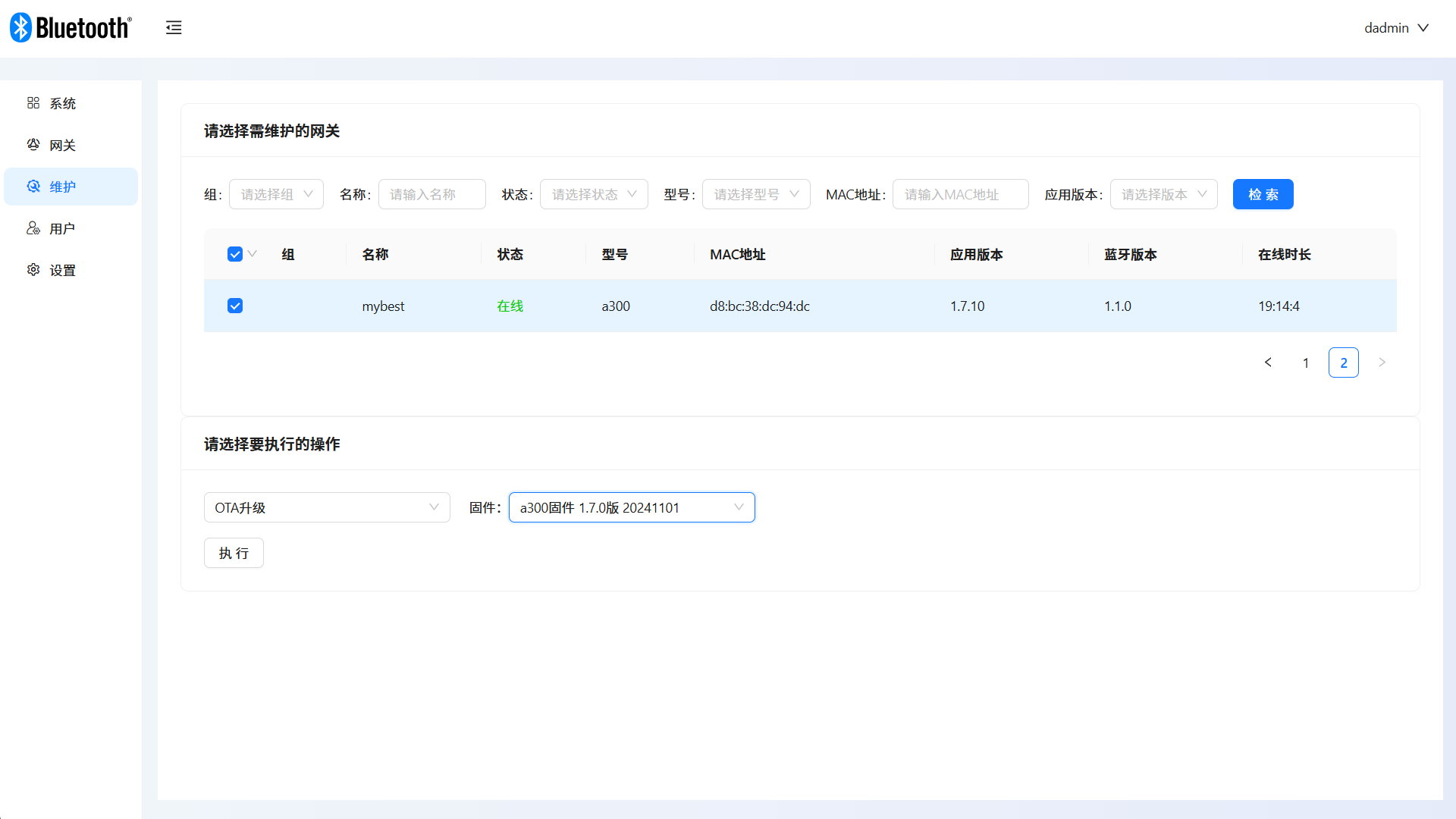This screenshot has height=819, width=1456.
Task: Click the MAC地址 input field
Action: [960, 194]
